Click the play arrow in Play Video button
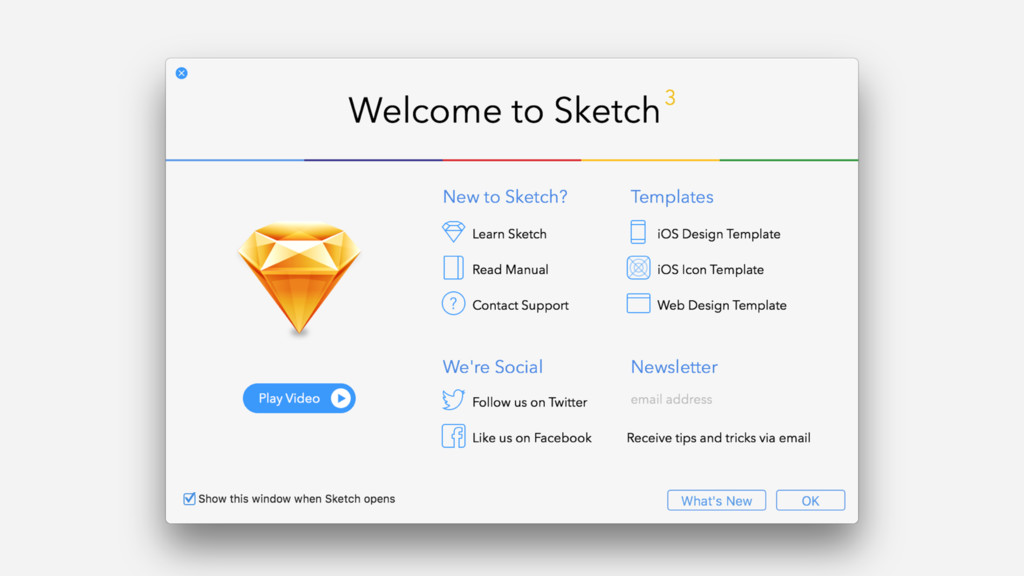Screen dimensions: 1024x576 [340, 398]
